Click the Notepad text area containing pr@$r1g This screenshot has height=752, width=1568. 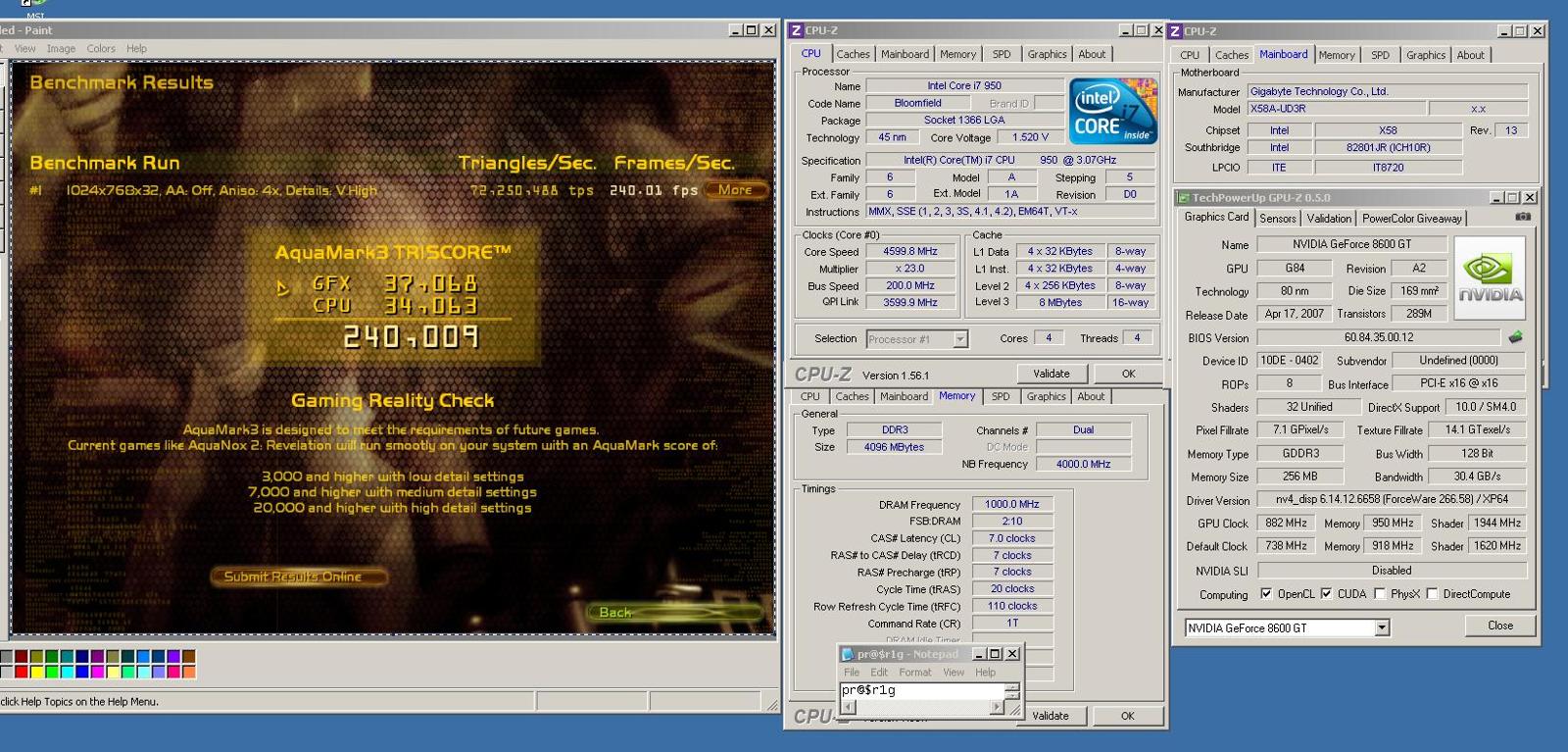click(922, 691)
